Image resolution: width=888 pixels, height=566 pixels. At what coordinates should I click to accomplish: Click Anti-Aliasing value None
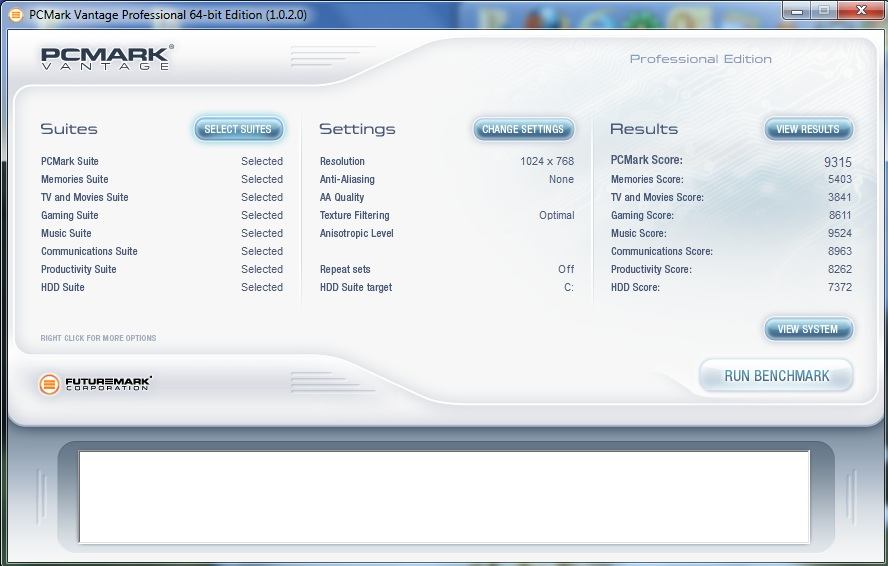561,180
